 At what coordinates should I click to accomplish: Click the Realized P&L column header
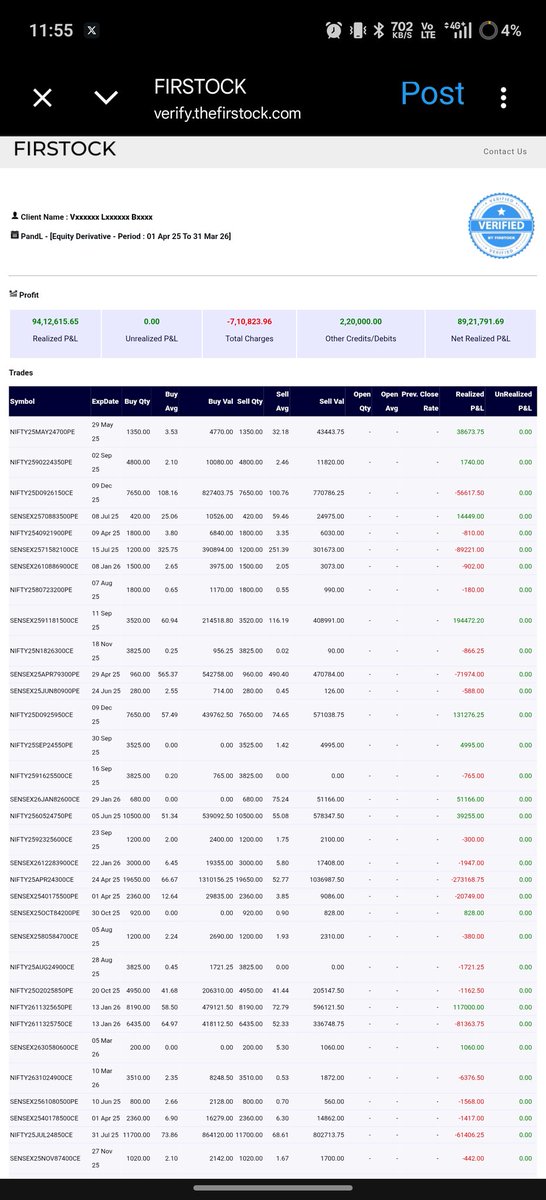[471, 401]
